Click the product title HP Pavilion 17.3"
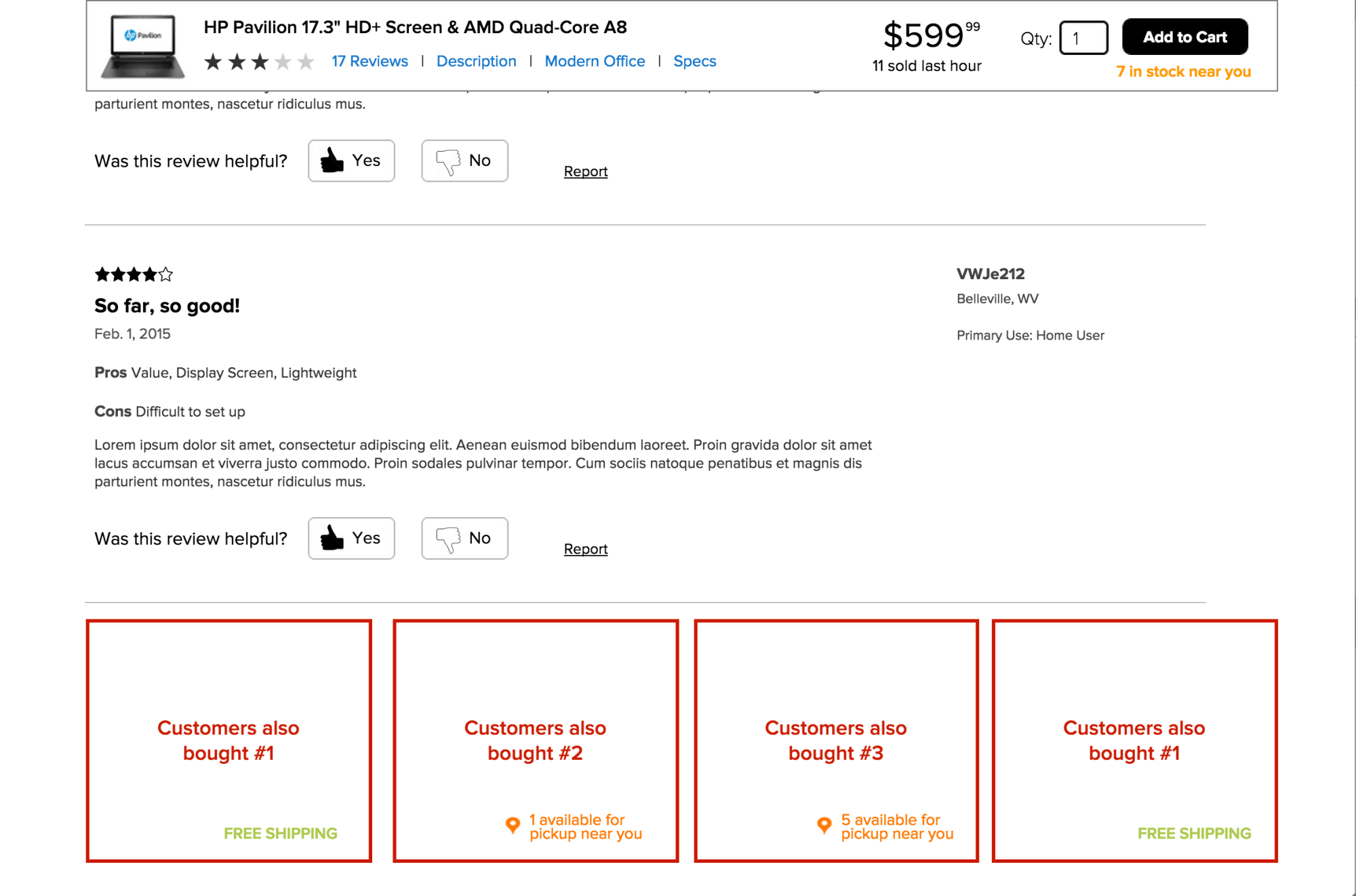Viewport: 1356px width, 896px height. [x=415, y=27]
